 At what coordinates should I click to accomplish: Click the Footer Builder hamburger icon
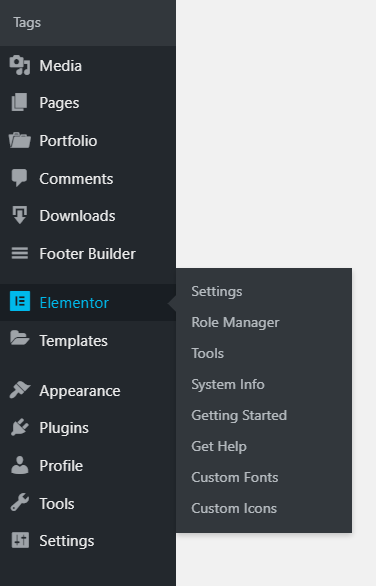[19, 253]
